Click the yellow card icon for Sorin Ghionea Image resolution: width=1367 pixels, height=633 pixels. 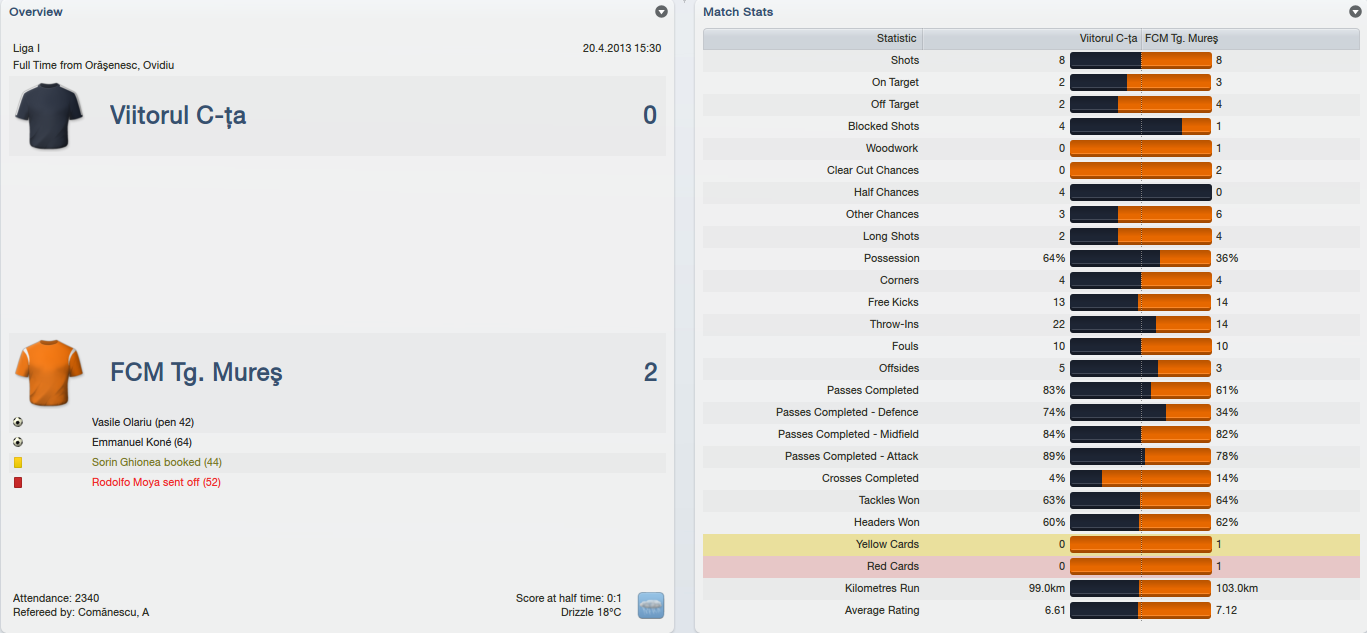[x=18, y=462]
